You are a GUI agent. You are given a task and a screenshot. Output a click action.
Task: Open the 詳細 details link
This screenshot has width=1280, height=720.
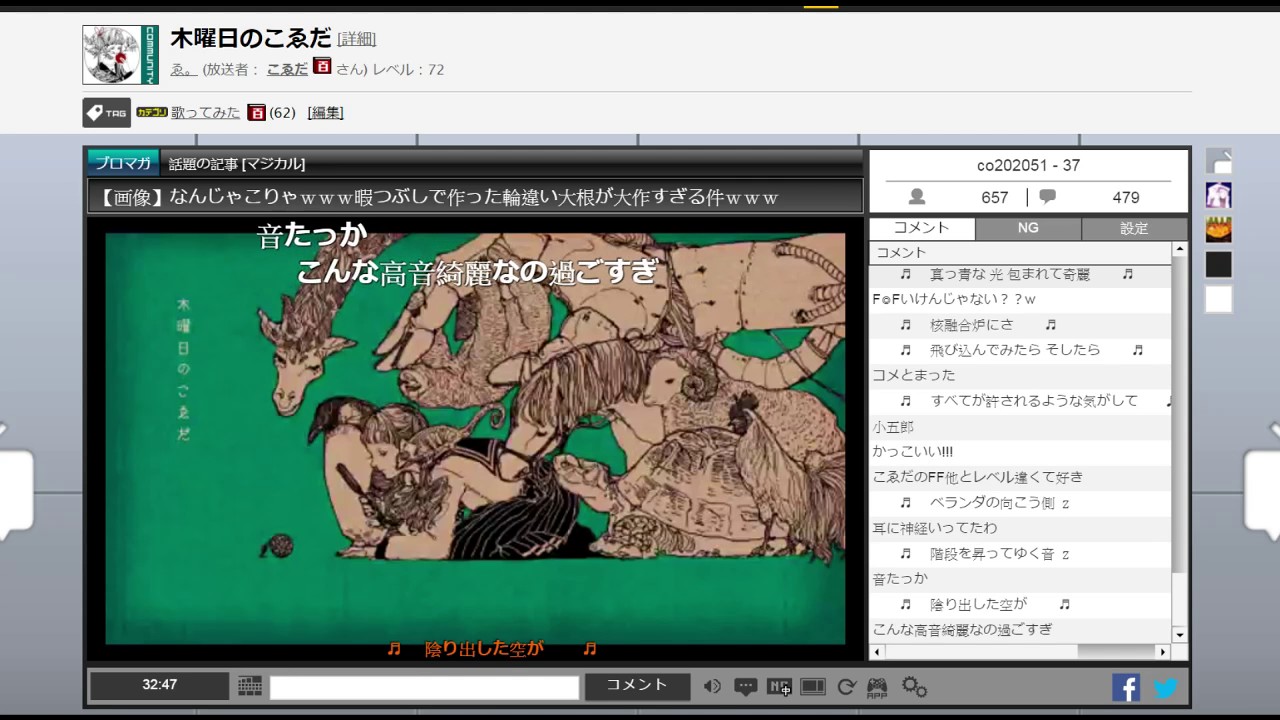pyautogui.click(x=357, y=39)
